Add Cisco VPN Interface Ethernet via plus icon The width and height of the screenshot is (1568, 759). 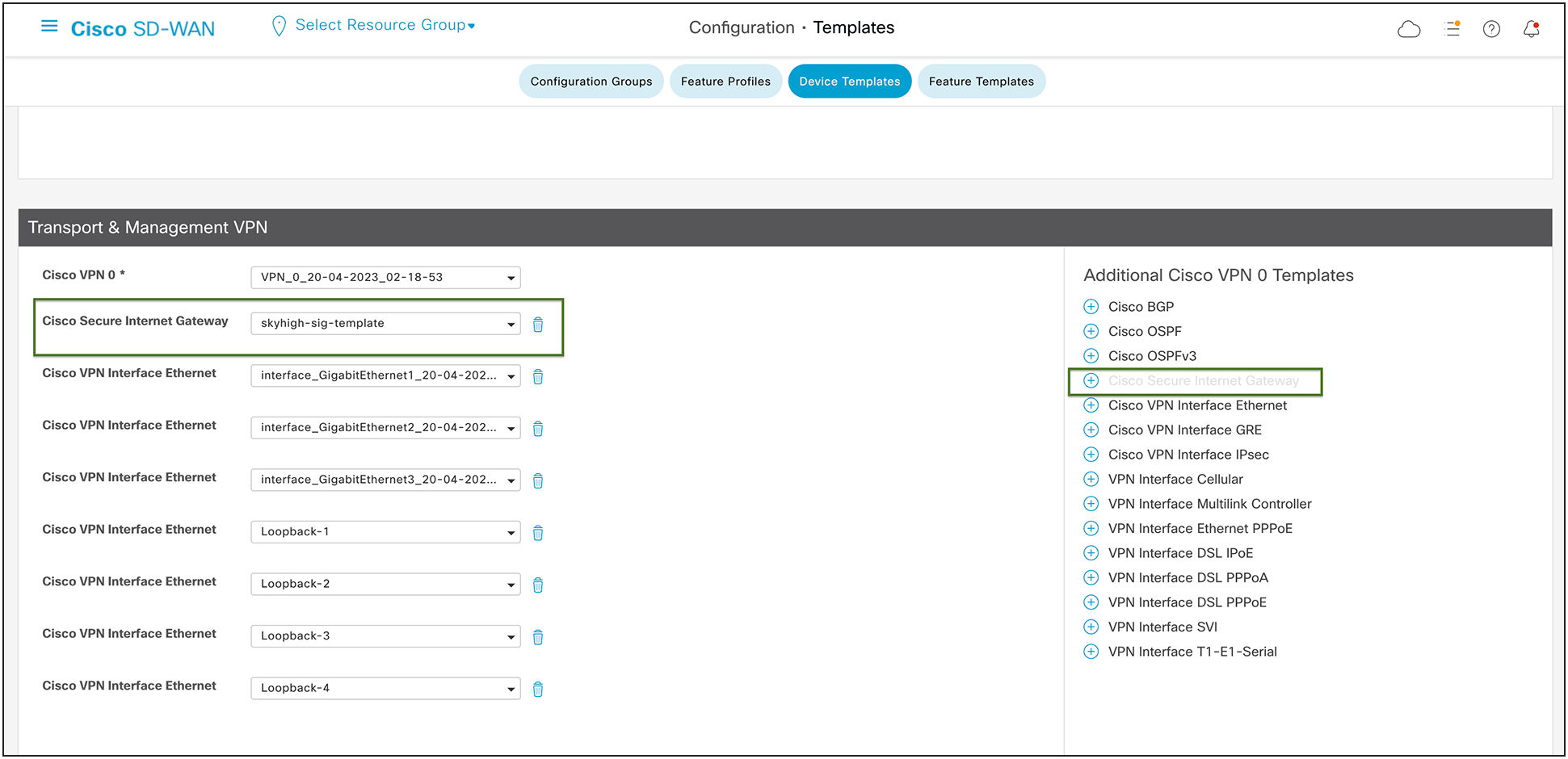click(1091, 405)
